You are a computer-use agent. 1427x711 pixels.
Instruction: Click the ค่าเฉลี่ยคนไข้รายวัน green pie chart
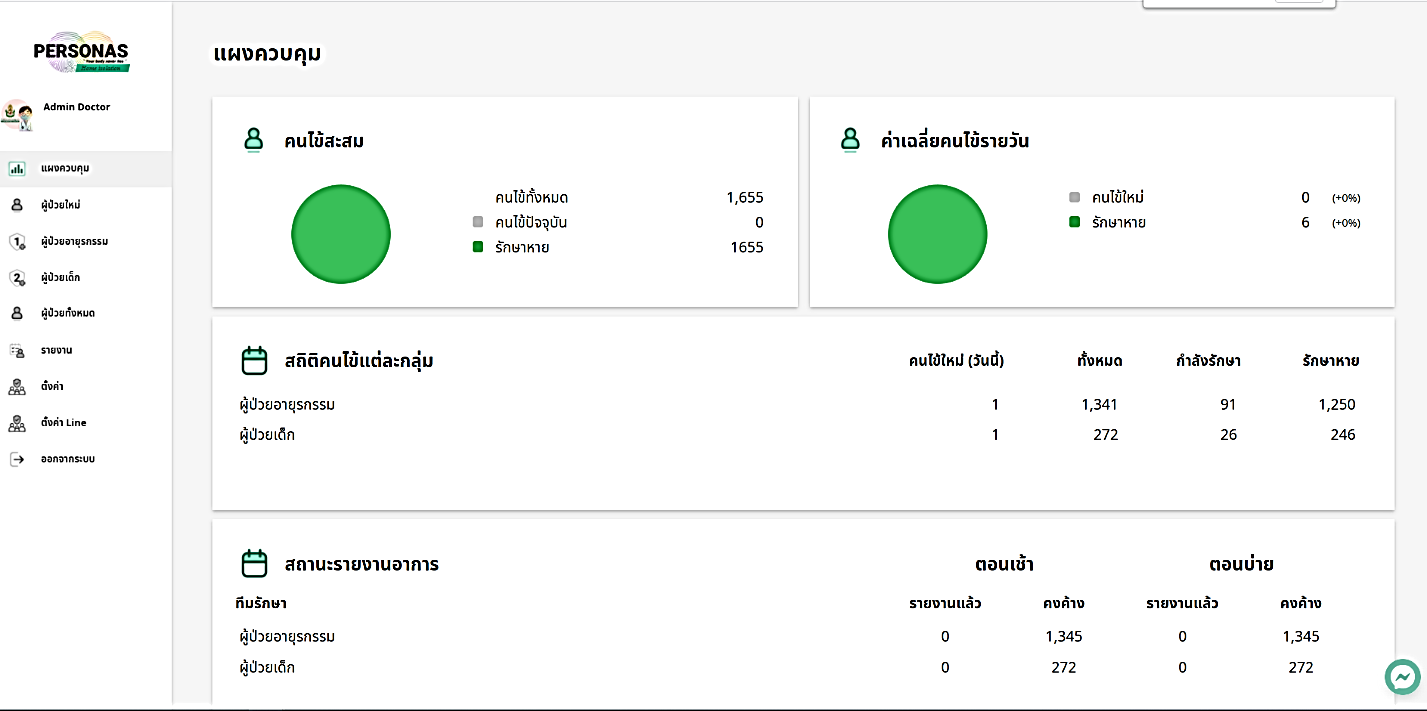(x=938, y=234)
